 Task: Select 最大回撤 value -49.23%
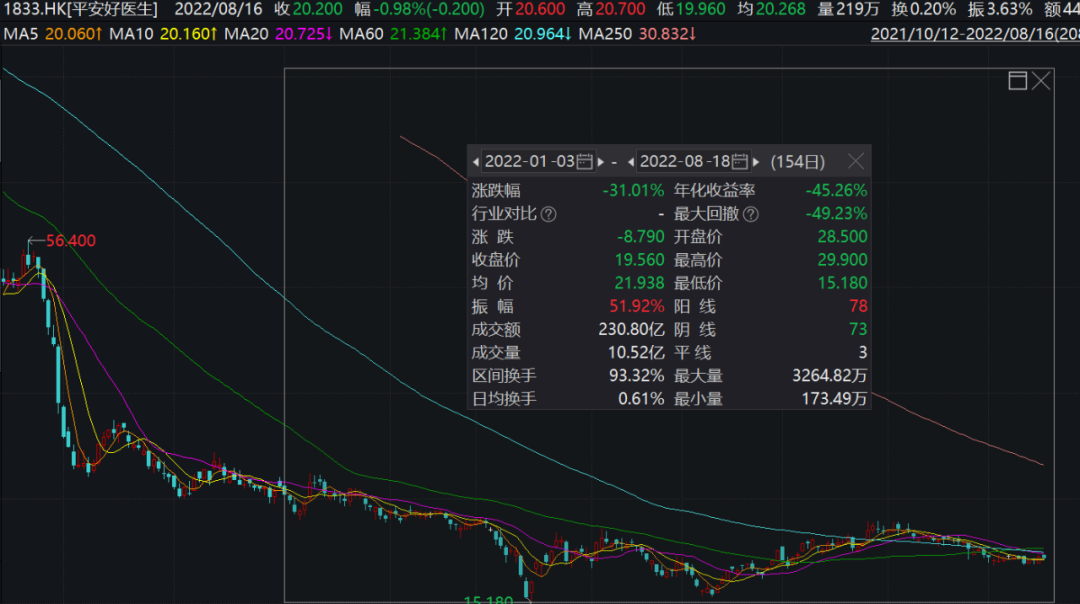point(835,214)
